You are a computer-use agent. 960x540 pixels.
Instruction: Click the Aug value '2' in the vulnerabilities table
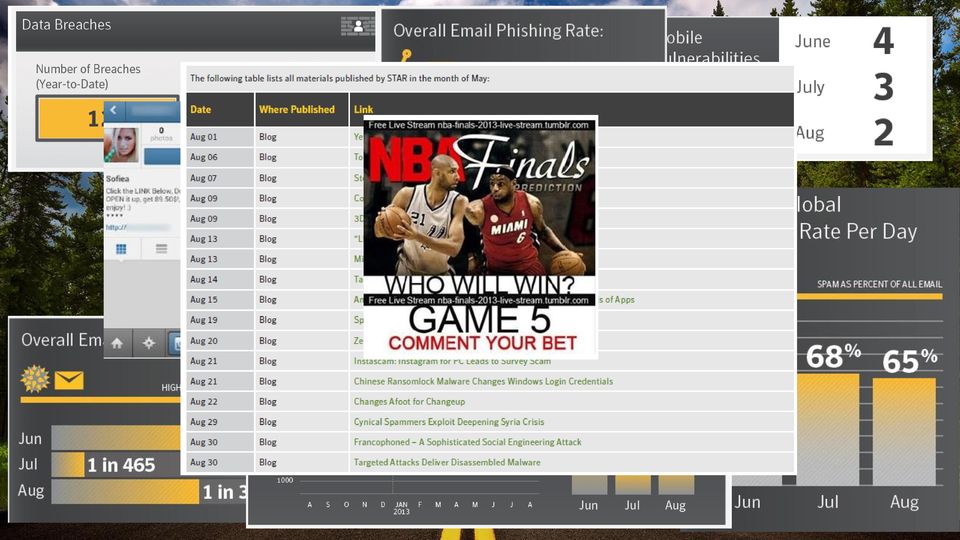pyautogui.click(x=883, y=132)
